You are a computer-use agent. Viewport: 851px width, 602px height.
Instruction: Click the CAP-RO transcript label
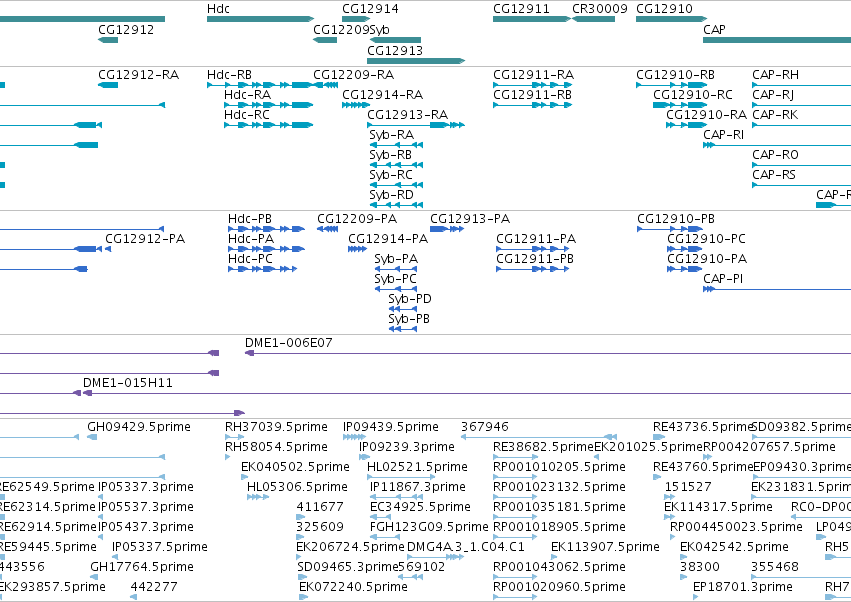[776, 155]
